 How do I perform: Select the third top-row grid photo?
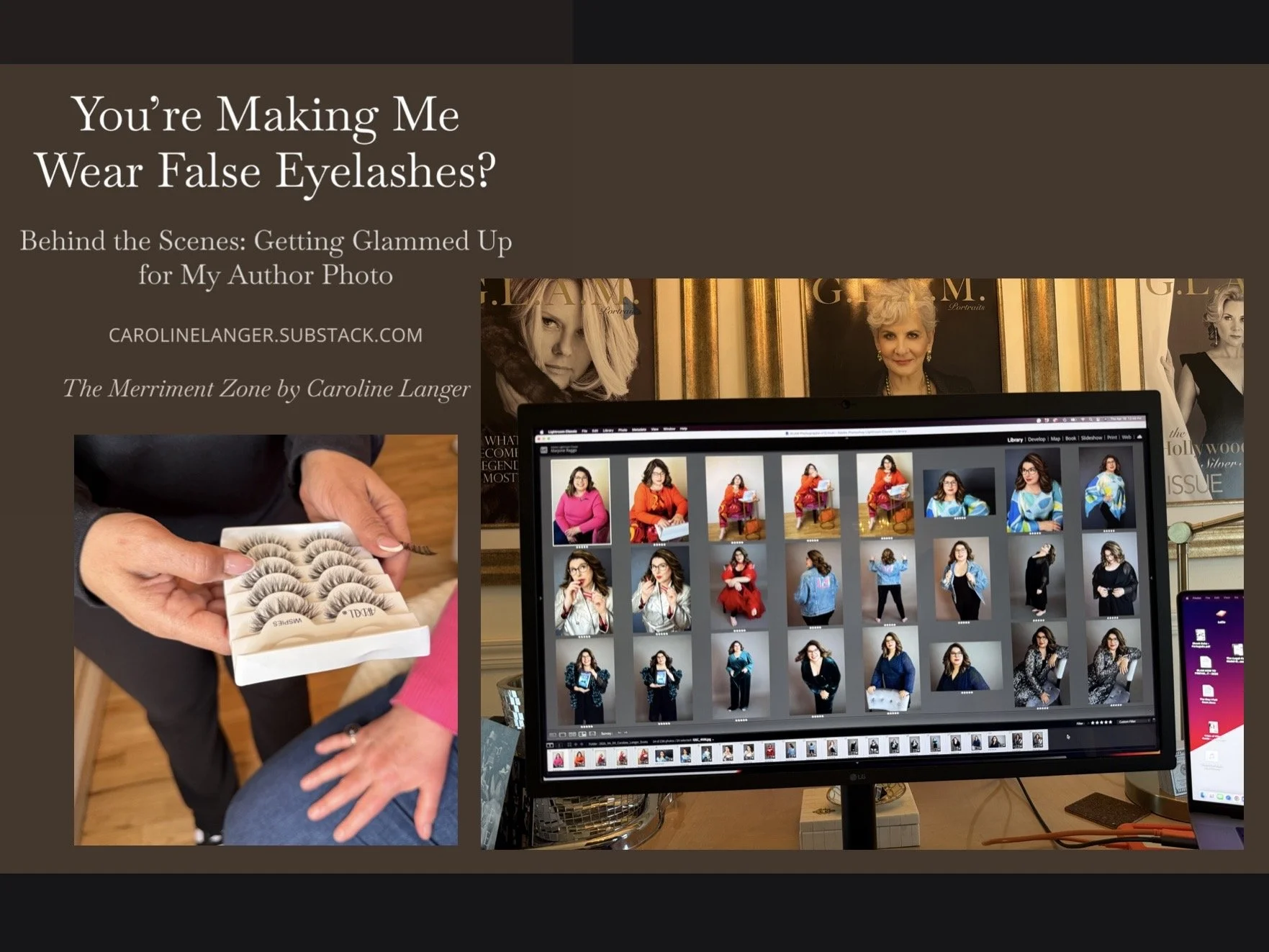[x=735, y=497]
